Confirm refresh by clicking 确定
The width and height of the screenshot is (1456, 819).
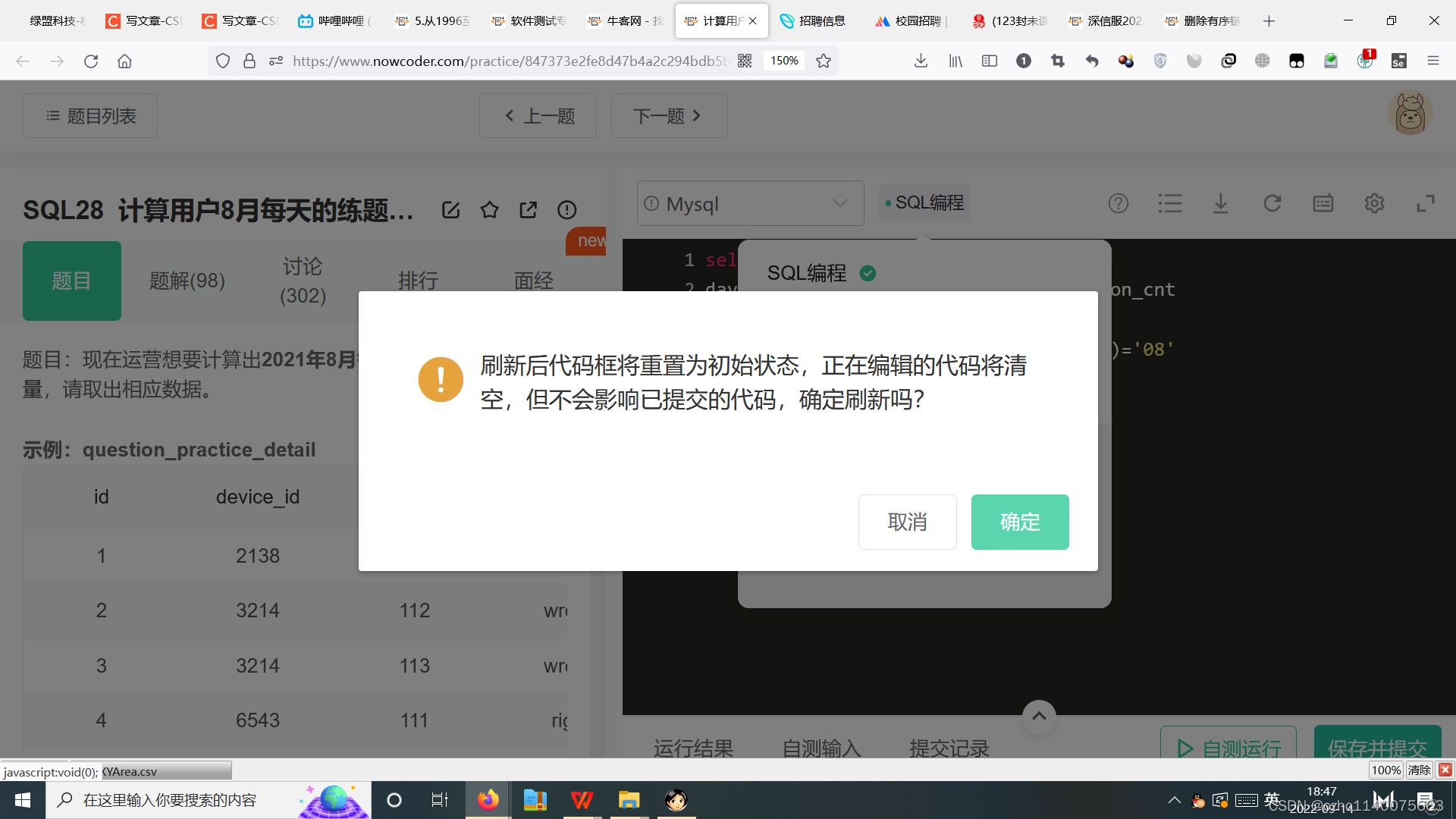click(1019, 522)
